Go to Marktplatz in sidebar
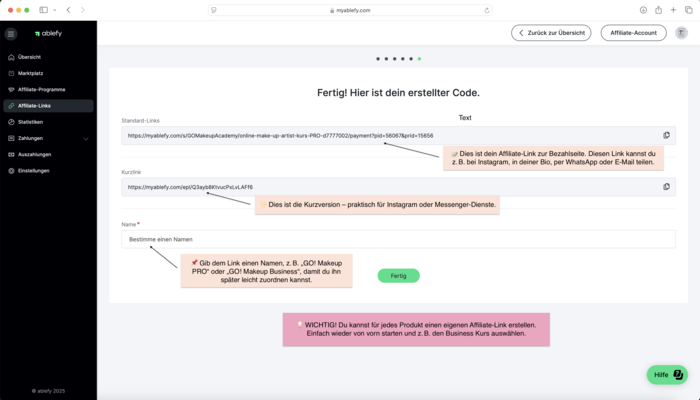This screenshot has width=700, height=400. (x=31, y=73)
